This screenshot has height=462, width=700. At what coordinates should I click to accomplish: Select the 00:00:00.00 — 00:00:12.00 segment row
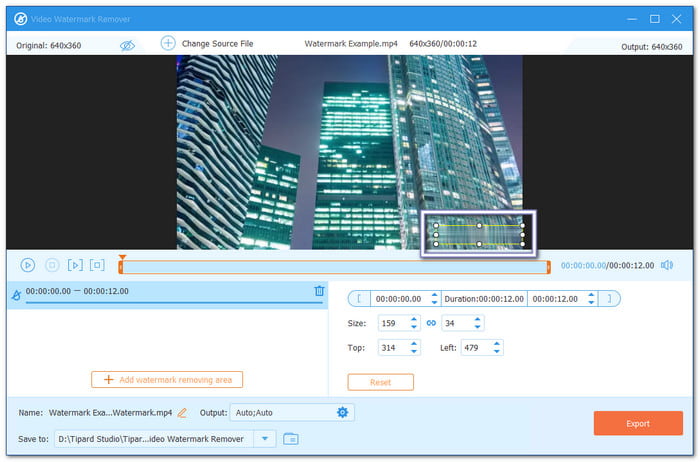coord(167,295)
